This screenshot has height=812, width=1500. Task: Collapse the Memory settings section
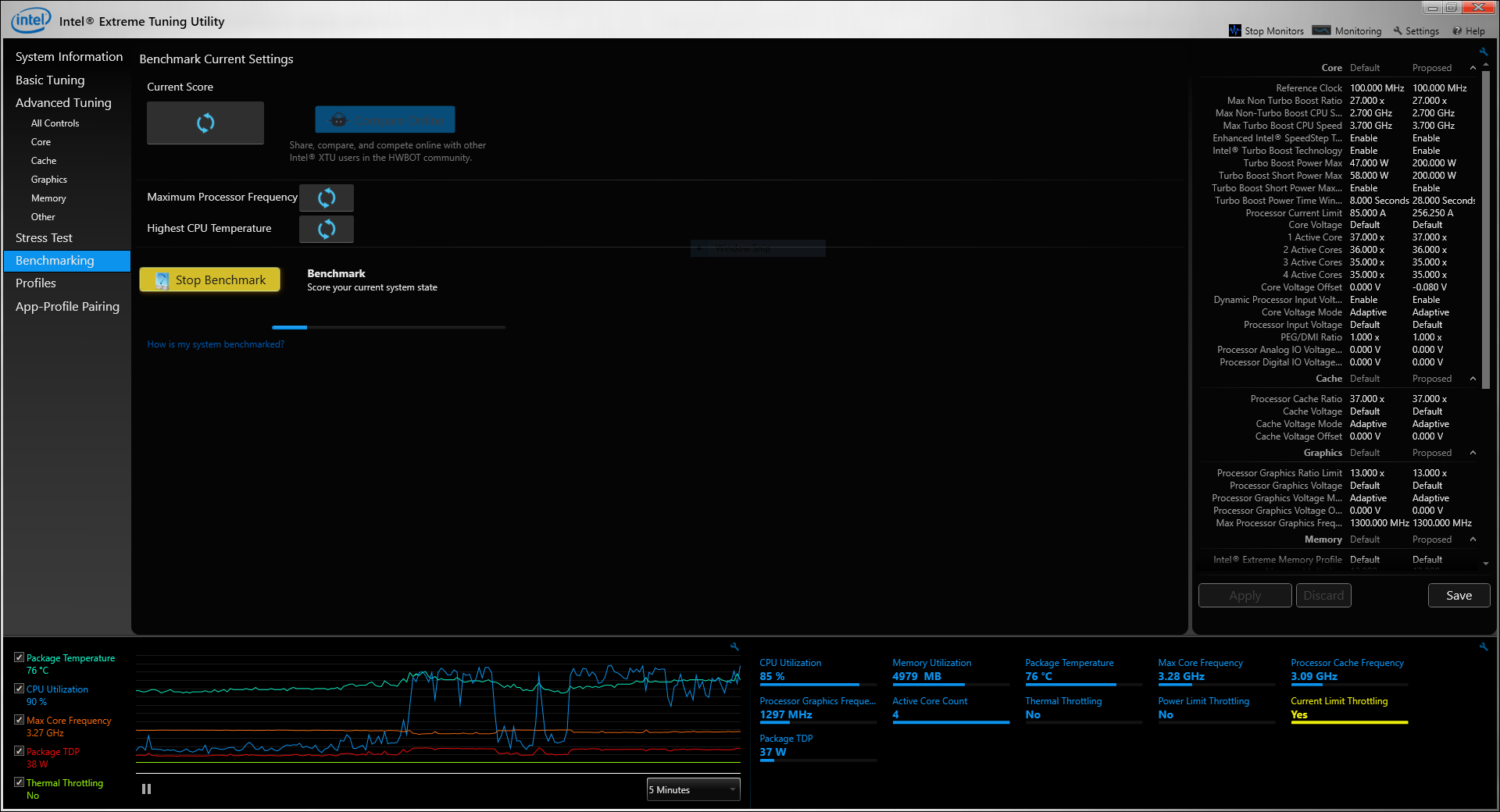[1473, 540]
